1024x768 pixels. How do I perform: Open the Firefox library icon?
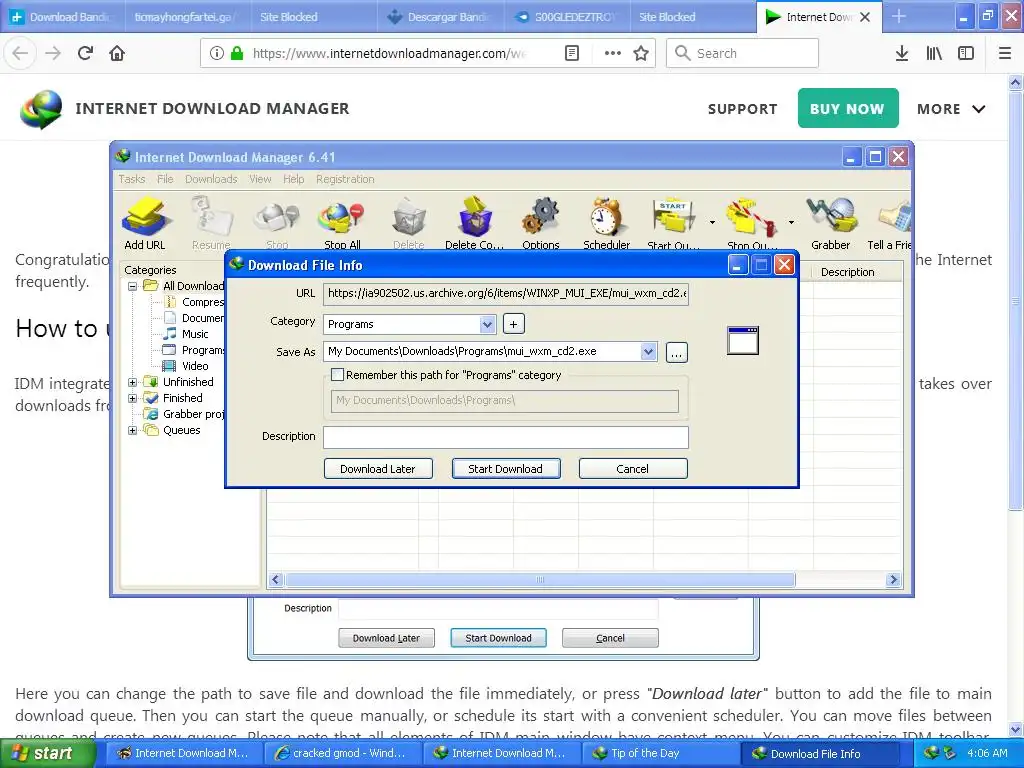tap(934, 54)
